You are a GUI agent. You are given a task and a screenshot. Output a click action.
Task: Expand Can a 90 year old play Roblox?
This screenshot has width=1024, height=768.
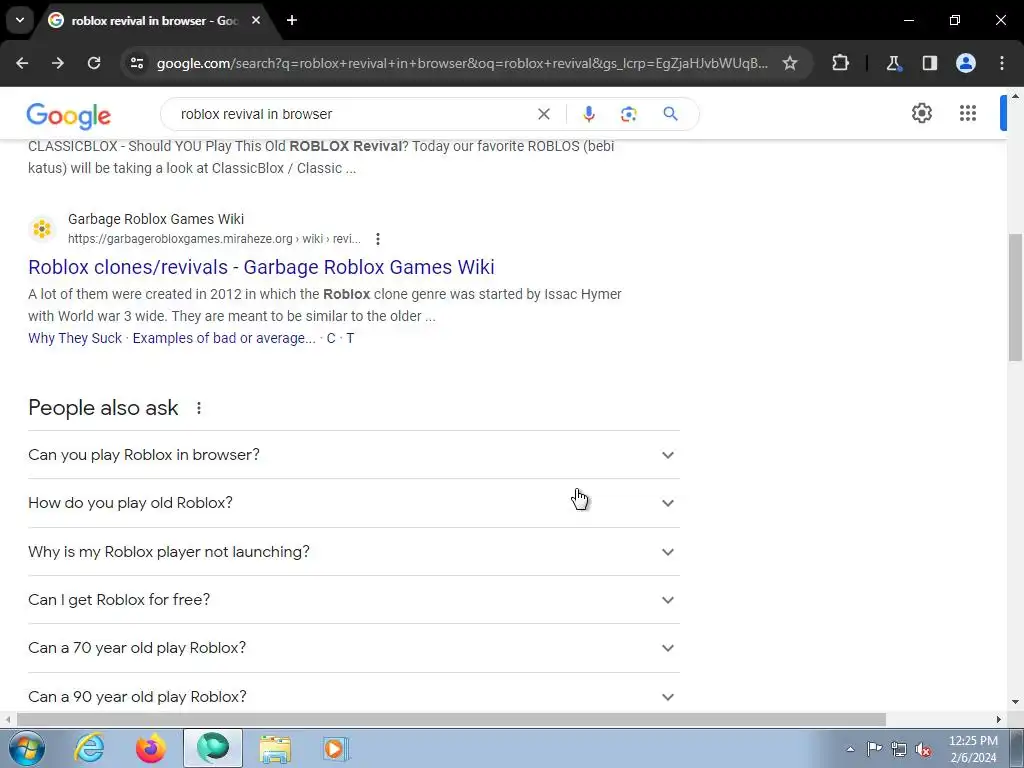click(x=353, y=696)
